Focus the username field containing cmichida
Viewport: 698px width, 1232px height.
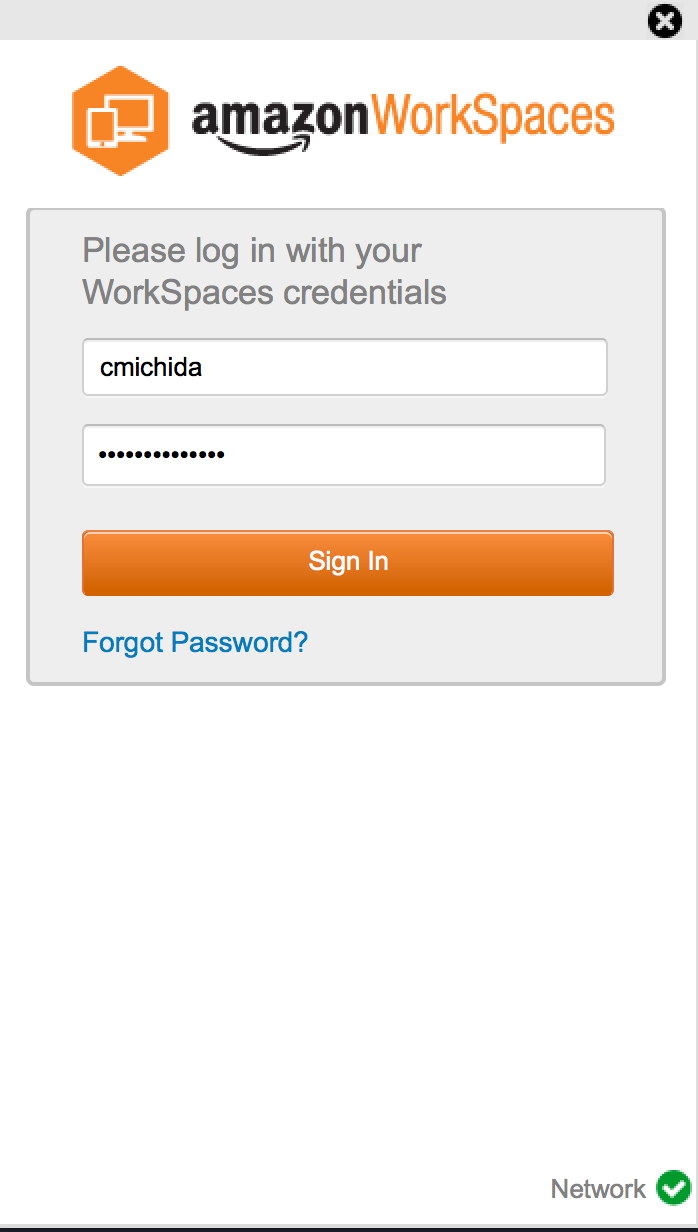click(x=344, y=367)
